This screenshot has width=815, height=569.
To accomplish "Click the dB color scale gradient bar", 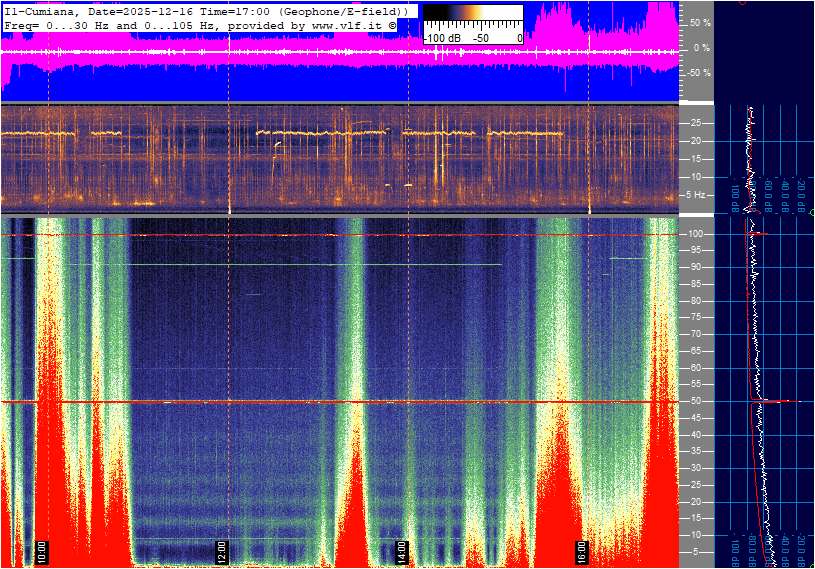I will (x=472, y=15).
